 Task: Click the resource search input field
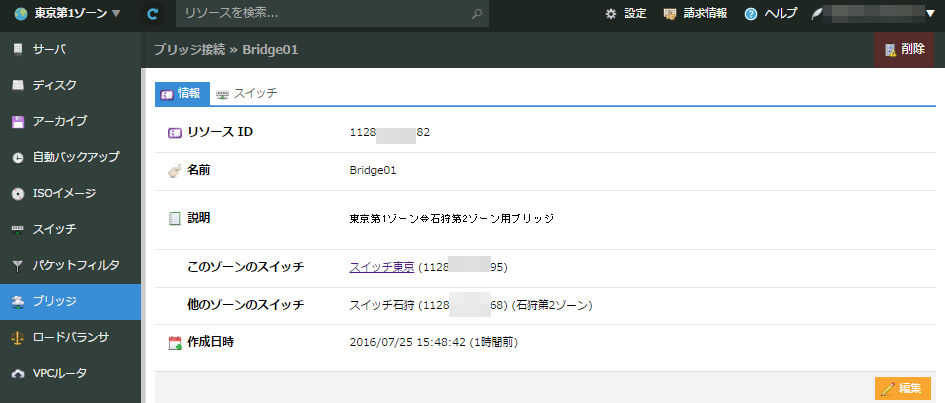pos(322,14)
